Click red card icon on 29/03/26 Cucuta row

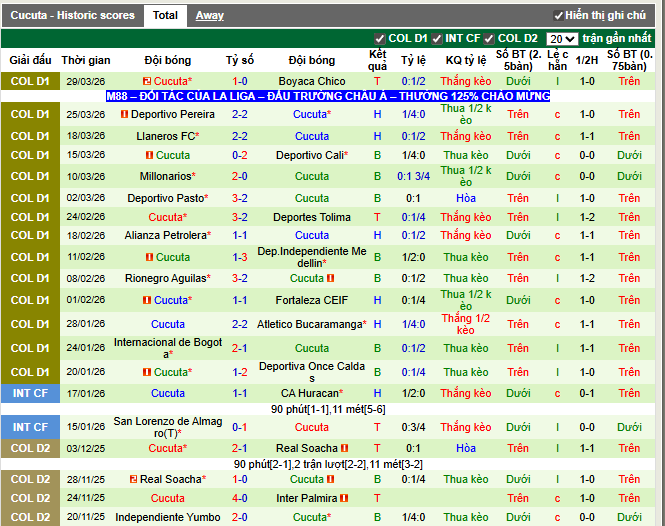(146, 82)
